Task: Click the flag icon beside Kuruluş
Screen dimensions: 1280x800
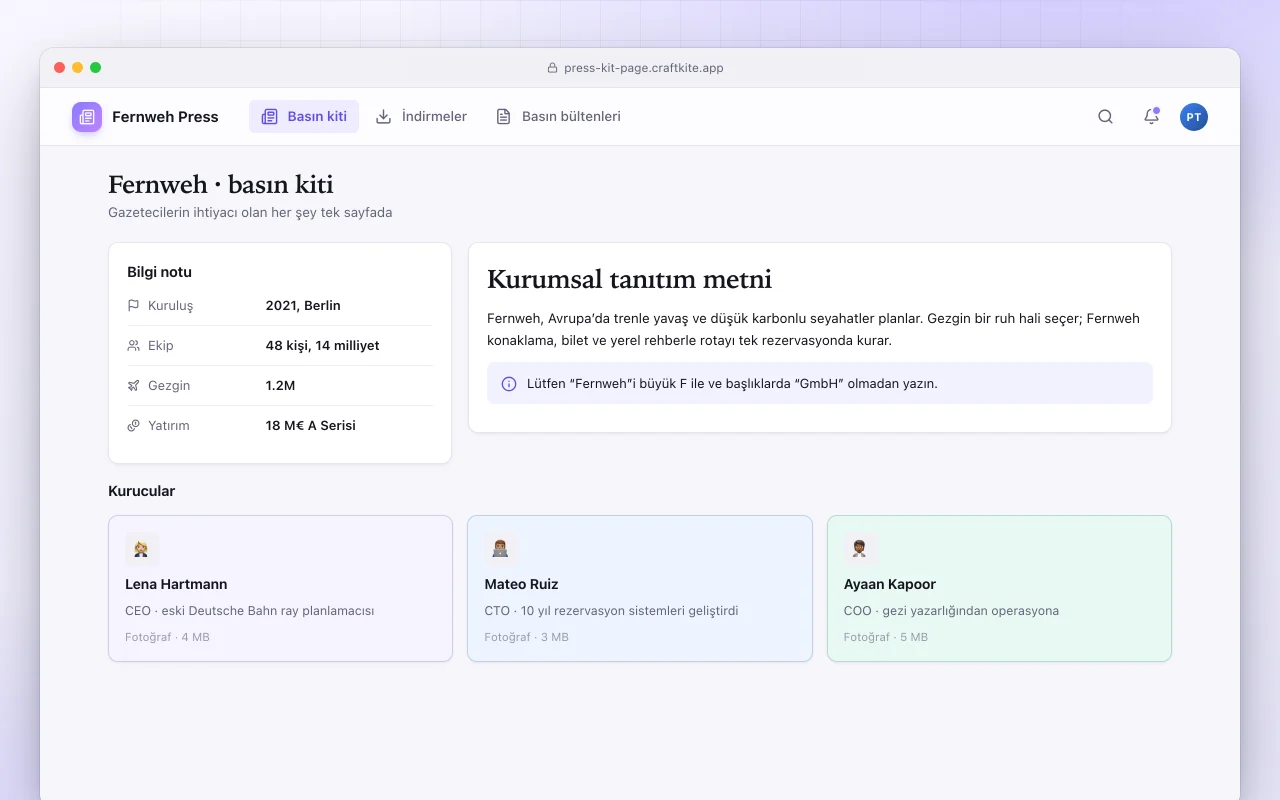Action: pyautogui.click(x=134, y=306)
